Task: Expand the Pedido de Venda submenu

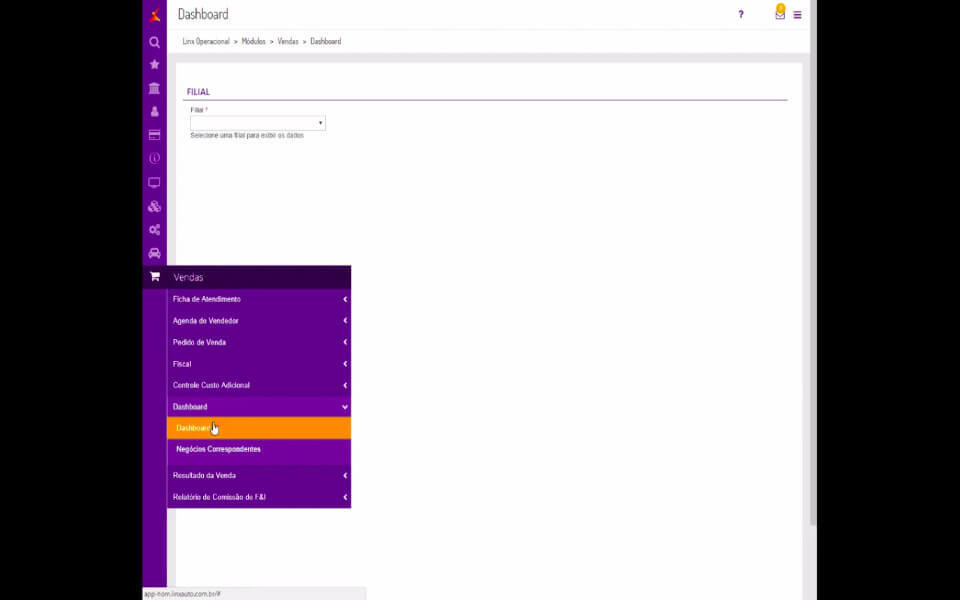Action: click(x=259, y=342)
